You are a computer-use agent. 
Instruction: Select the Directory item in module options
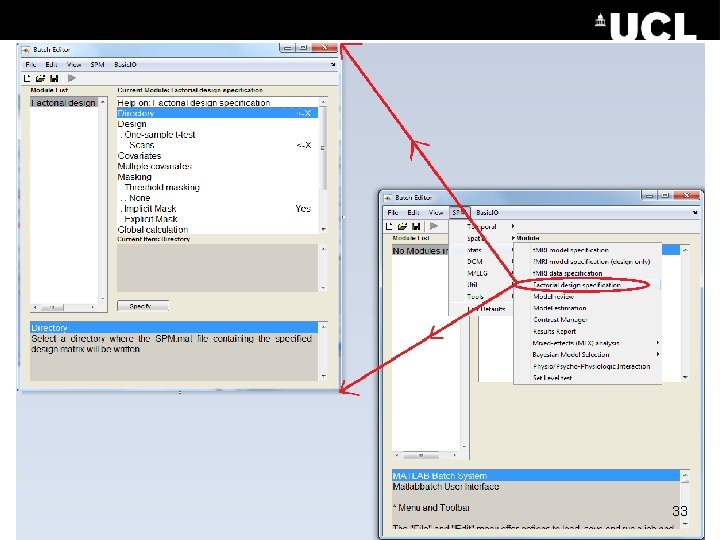point(217,113)
